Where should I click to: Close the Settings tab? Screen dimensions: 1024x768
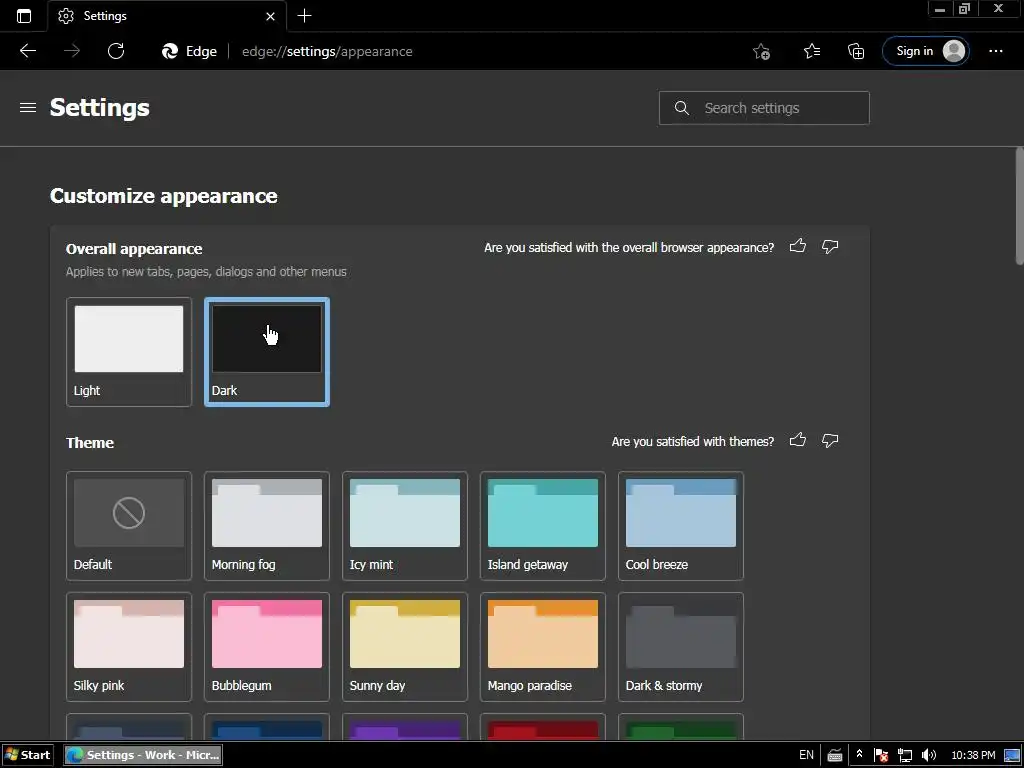pyautogui.click(x=270, y=16)
